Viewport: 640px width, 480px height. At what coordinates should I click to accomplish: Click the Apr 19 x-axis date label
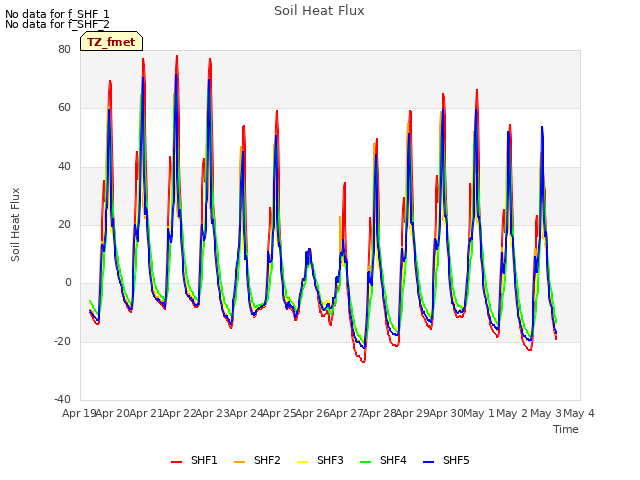coord(79,413)
